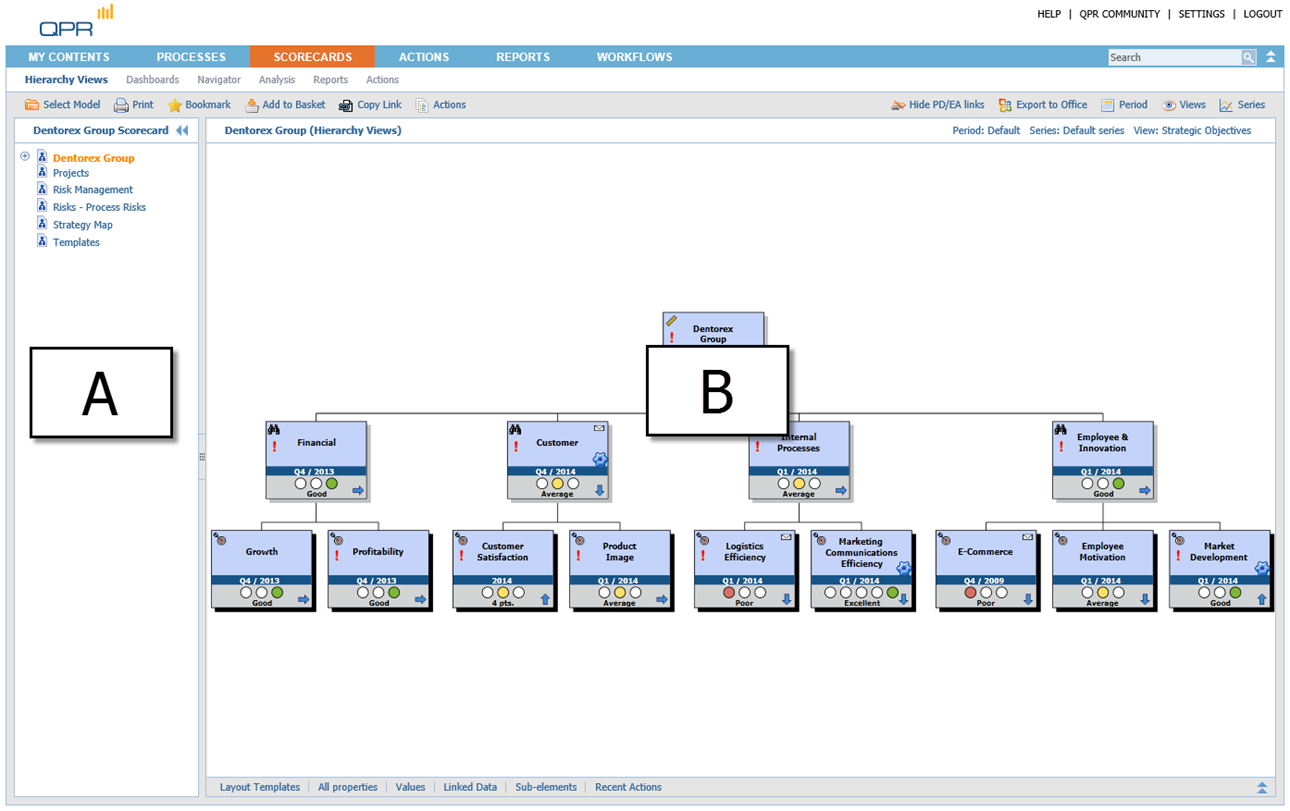1290x811 pixels.
Task: Click into the Search input field
Action: click(x=1174, y=58)
